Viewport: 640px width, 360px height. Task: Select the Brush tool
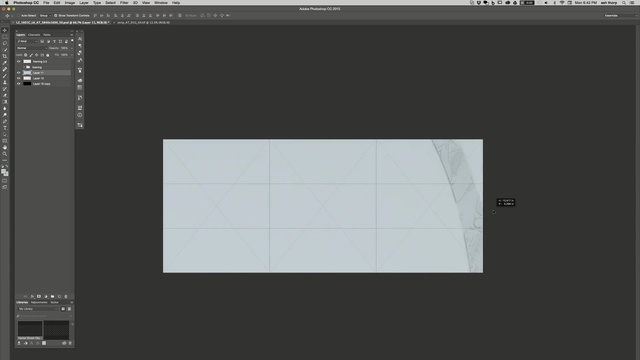(5, 76)
